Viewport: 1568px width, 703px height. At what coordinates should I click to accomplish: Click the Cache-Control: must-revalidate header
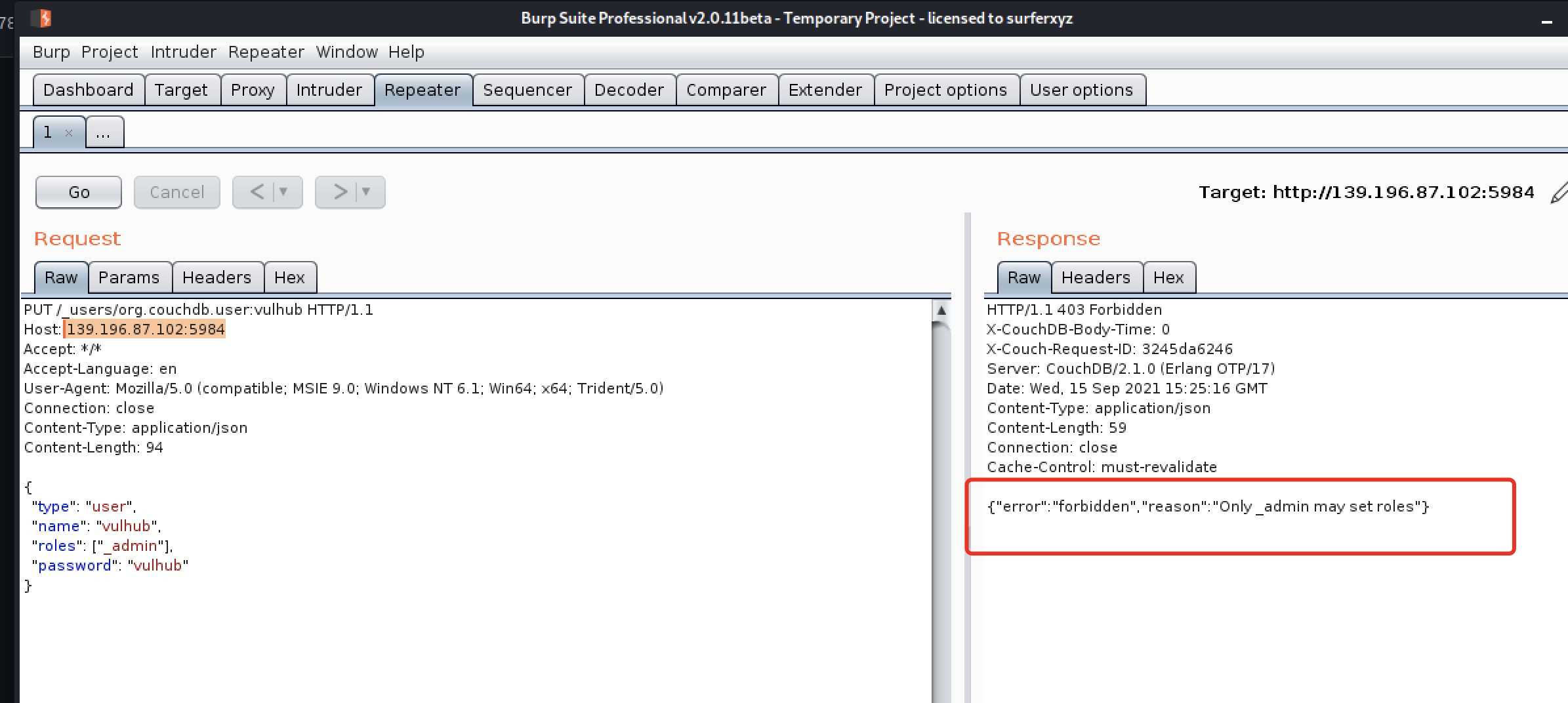click(1102, 467)
